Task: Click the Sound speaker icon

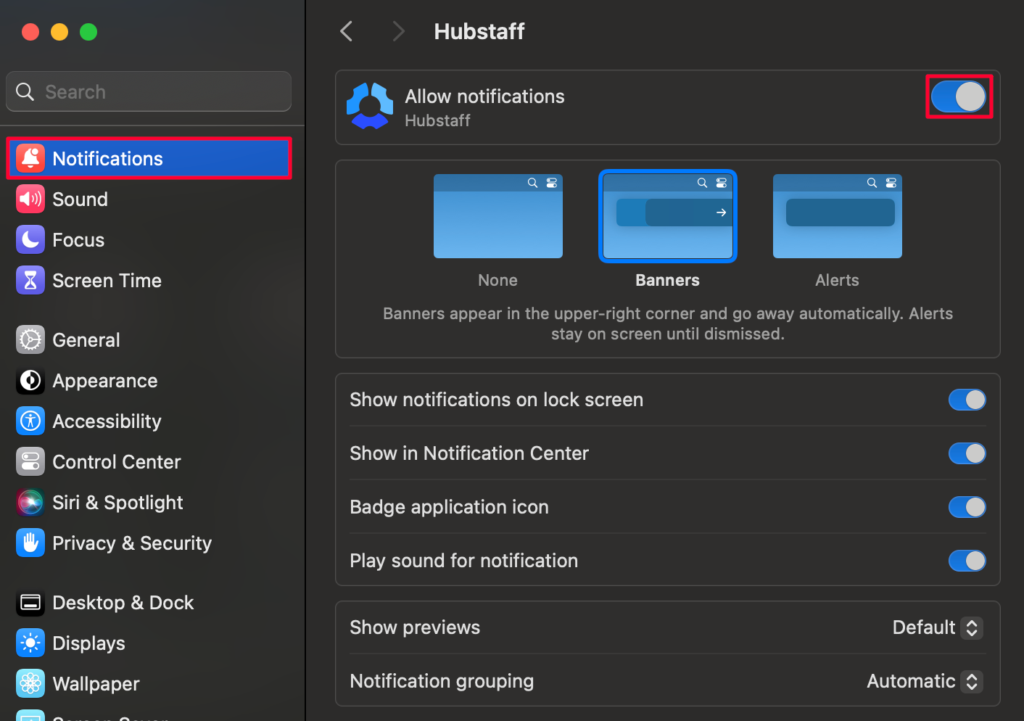Action: (x=30, y=199)
